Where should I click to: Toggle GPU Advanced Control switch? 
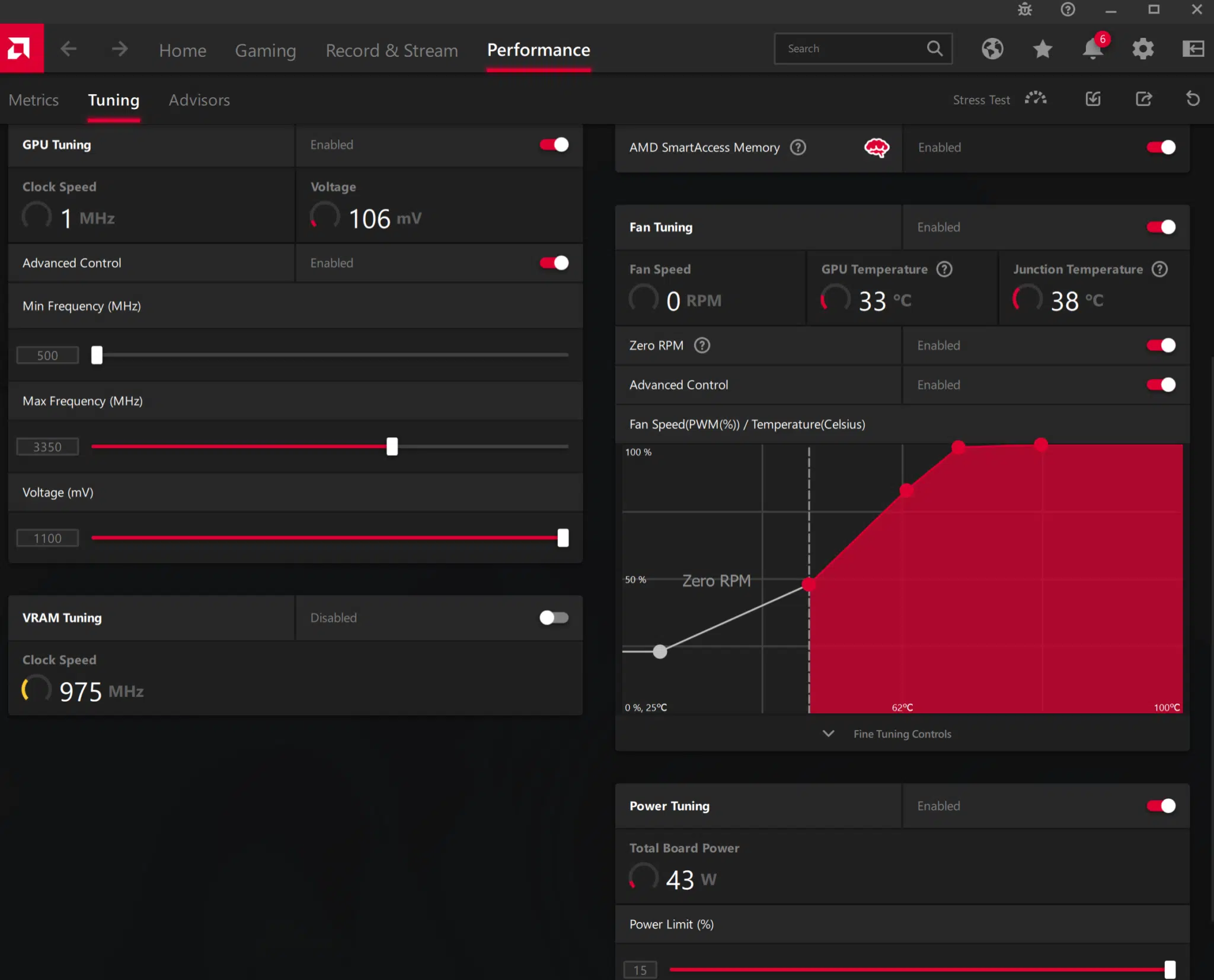pyautogui.click(x=554, y=262)
